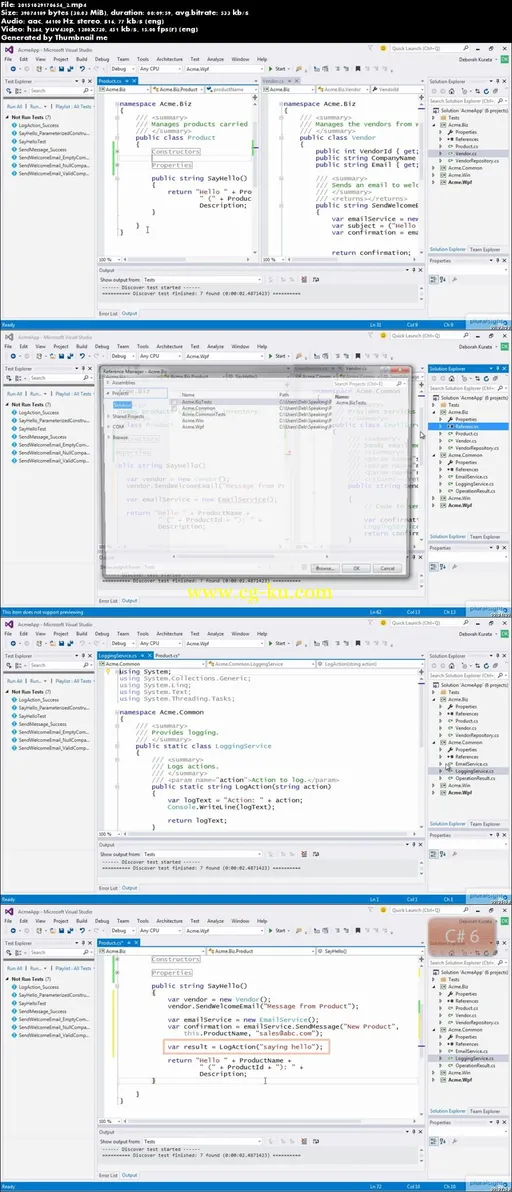Select VendorRepository.cs in top frame Solution Explorer
Image resolution: width=512 pixels, height=1192 pixels.
[x=477, y=160]
